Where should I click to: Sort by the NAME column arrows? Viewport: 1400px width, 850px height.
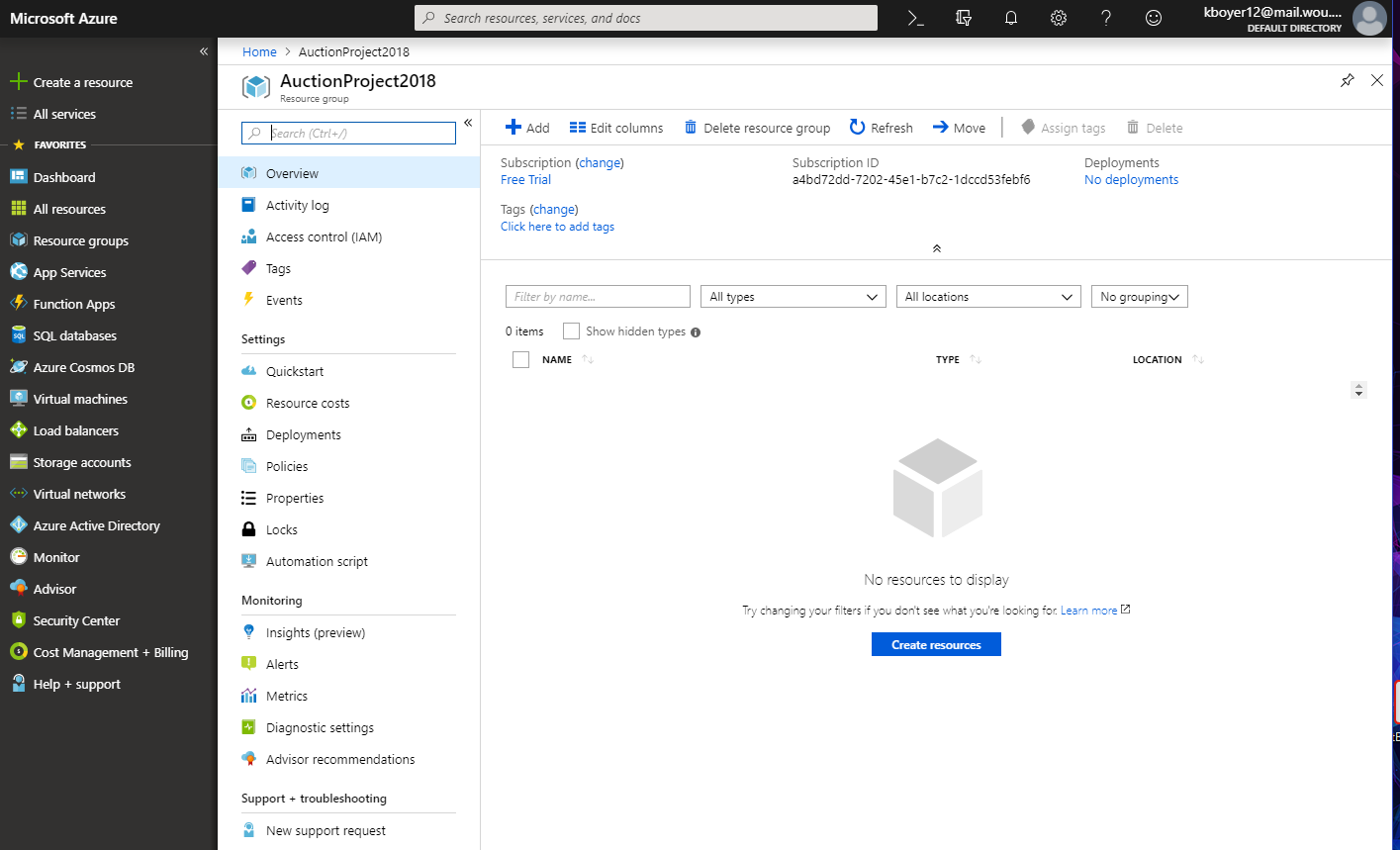point(588,359)
